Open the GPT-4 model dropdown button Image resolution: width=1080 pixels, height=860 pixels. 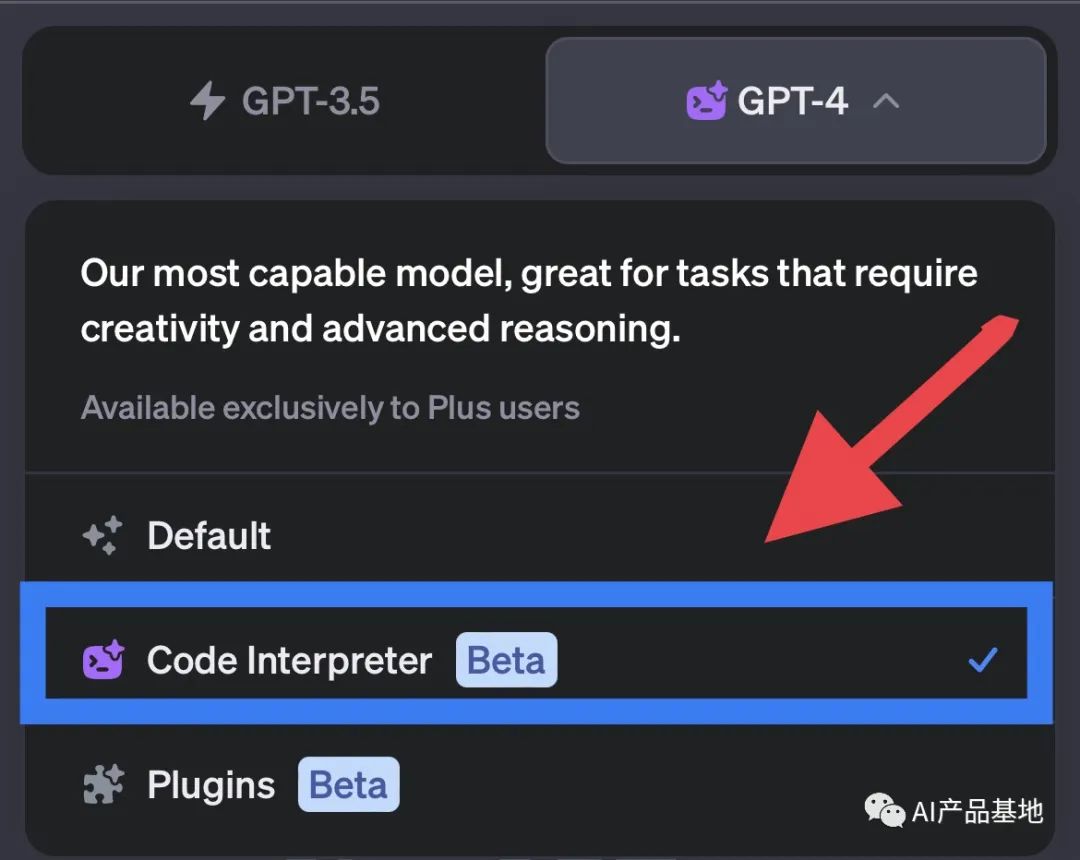point(796,101)
